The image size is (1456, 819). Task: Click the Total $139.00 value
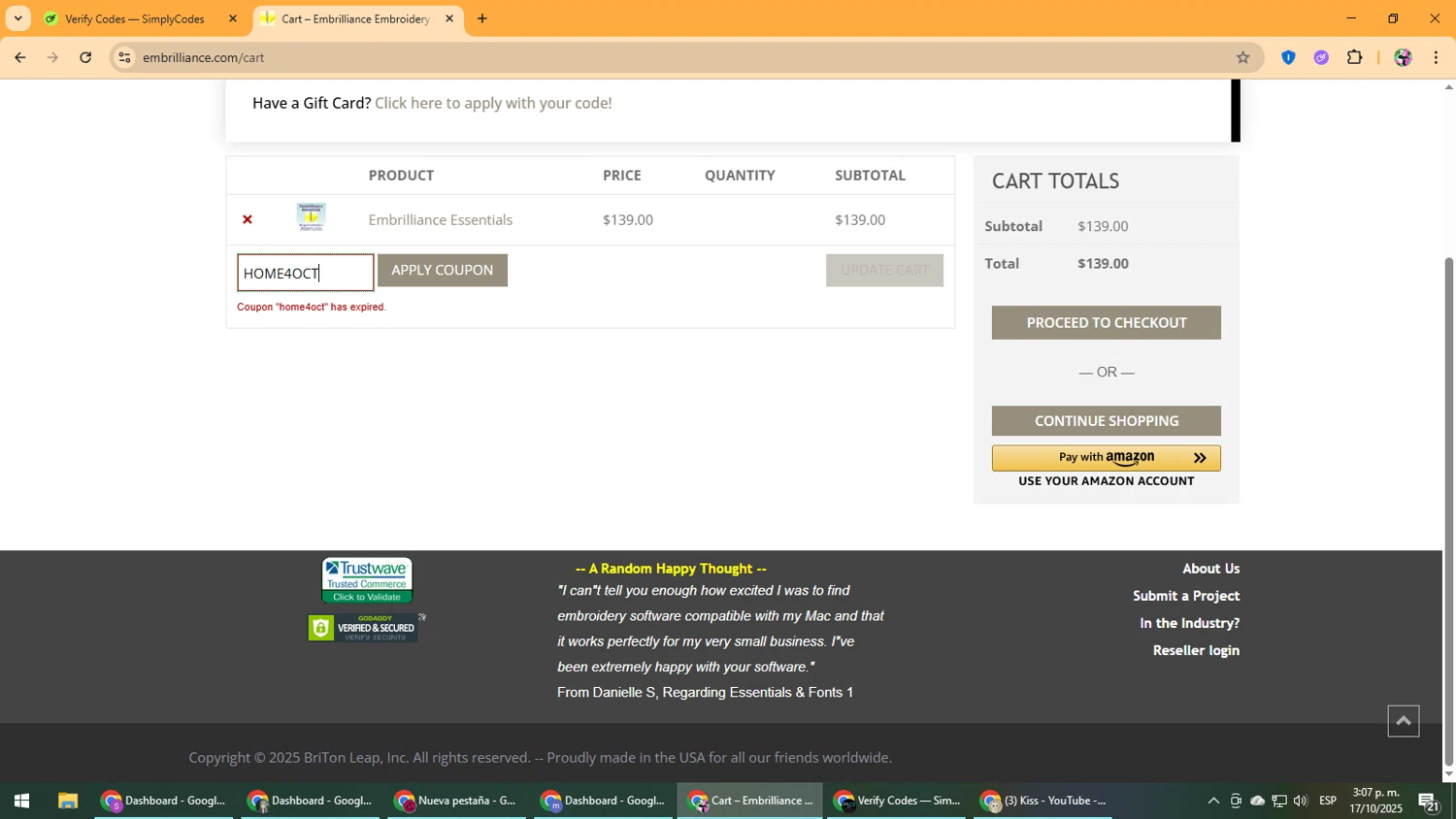coord(1103,264)
